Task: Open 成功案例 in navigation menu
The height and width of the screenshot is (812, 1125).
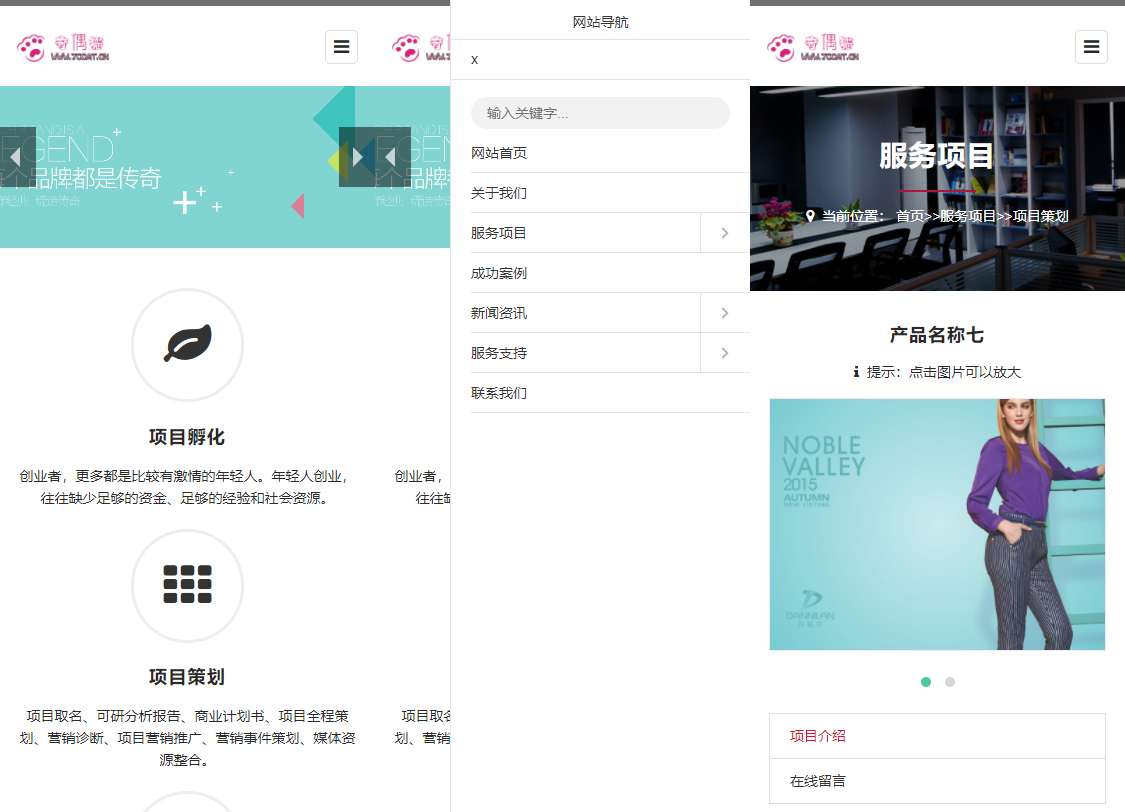Action: point(610,273)
